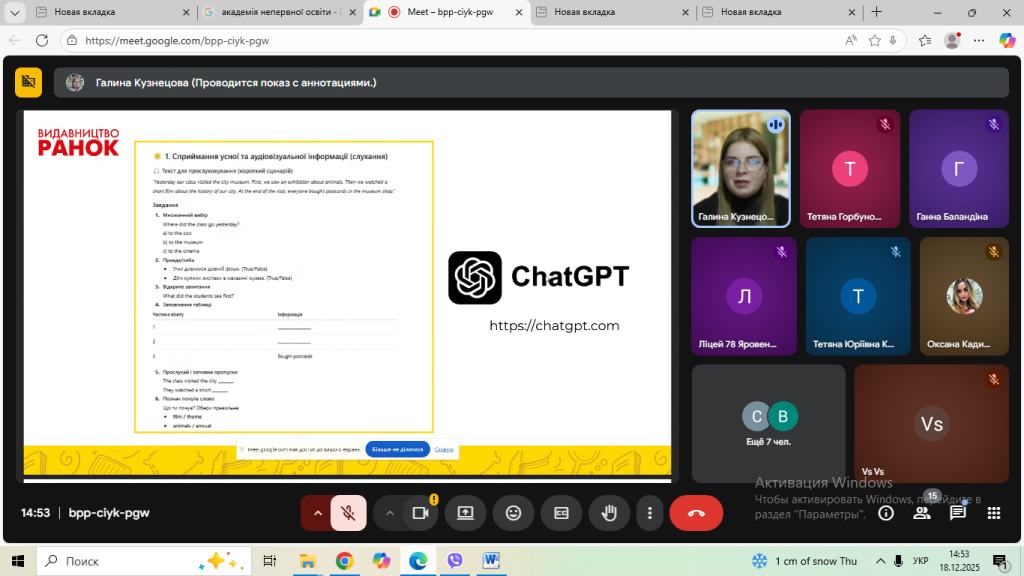Expand video settings chevron beside camera
1024x576 pixels.
pyautogui.click(x=390, y=513)
